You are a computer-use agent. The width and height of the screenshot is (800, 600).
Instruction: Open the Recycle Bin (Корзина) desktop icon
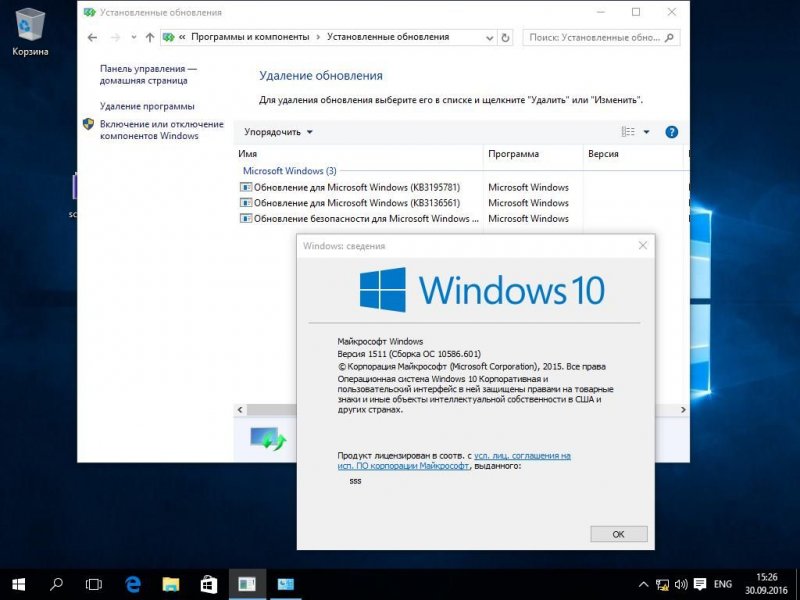tap(30, 31)
